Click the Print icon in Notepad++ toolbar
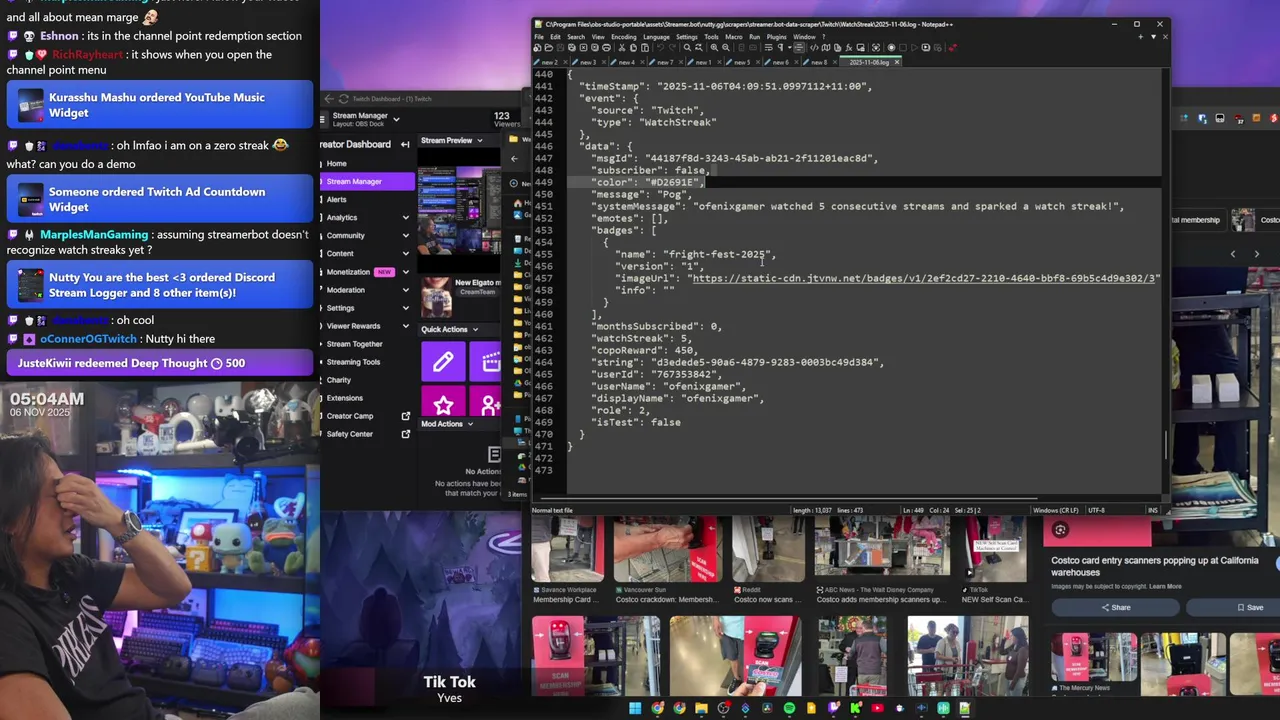The height and width of the screenshot is (720, 1280). 606,47
